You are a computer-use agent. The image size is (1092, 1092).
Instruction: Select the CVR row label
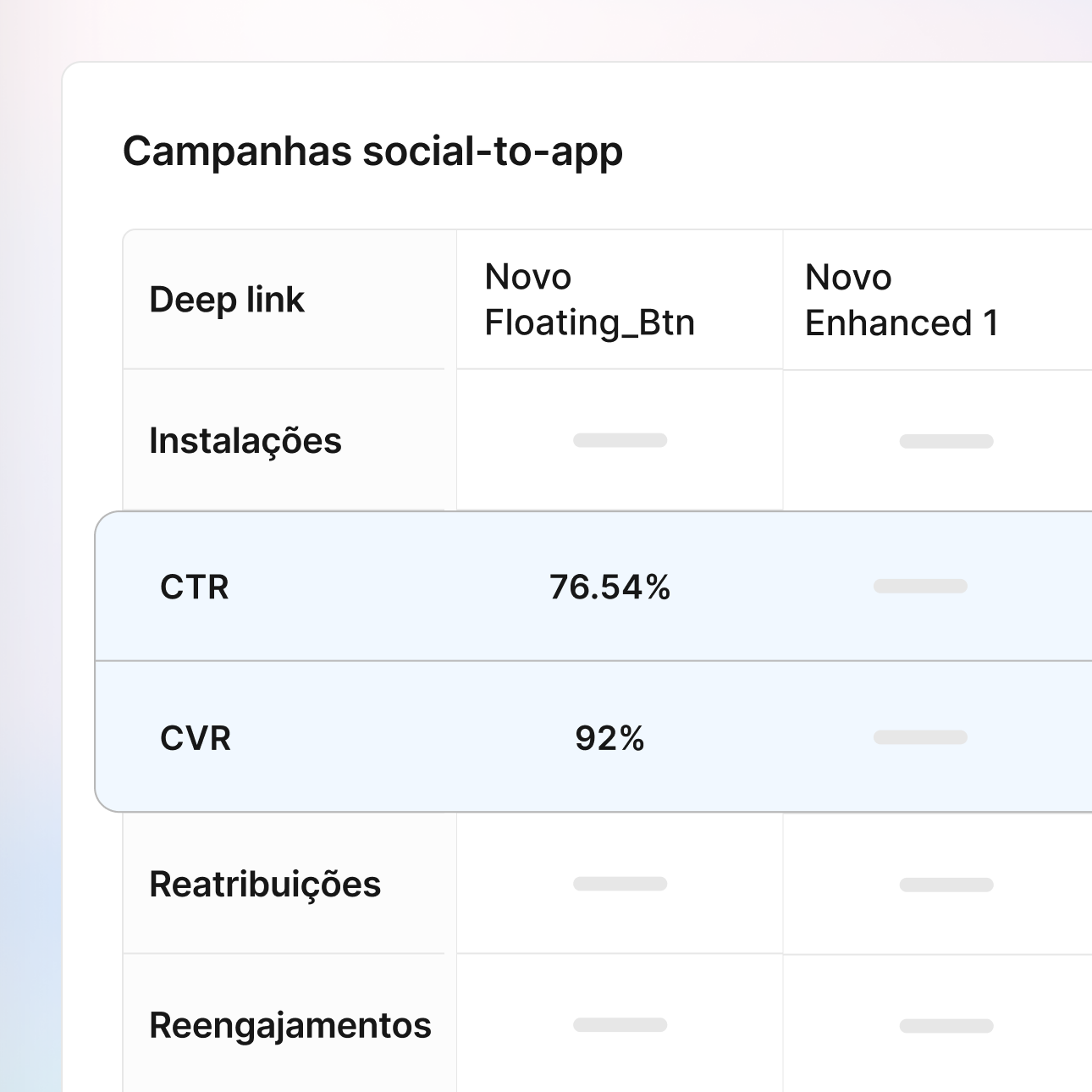pyautogui.click(x=196, y=738)
